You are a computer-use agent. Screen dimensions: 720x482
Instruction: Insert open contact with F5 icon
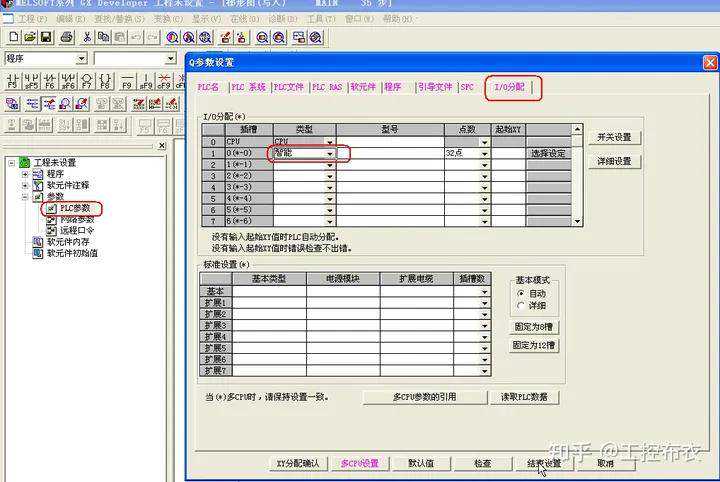click(x=12, y=81)
